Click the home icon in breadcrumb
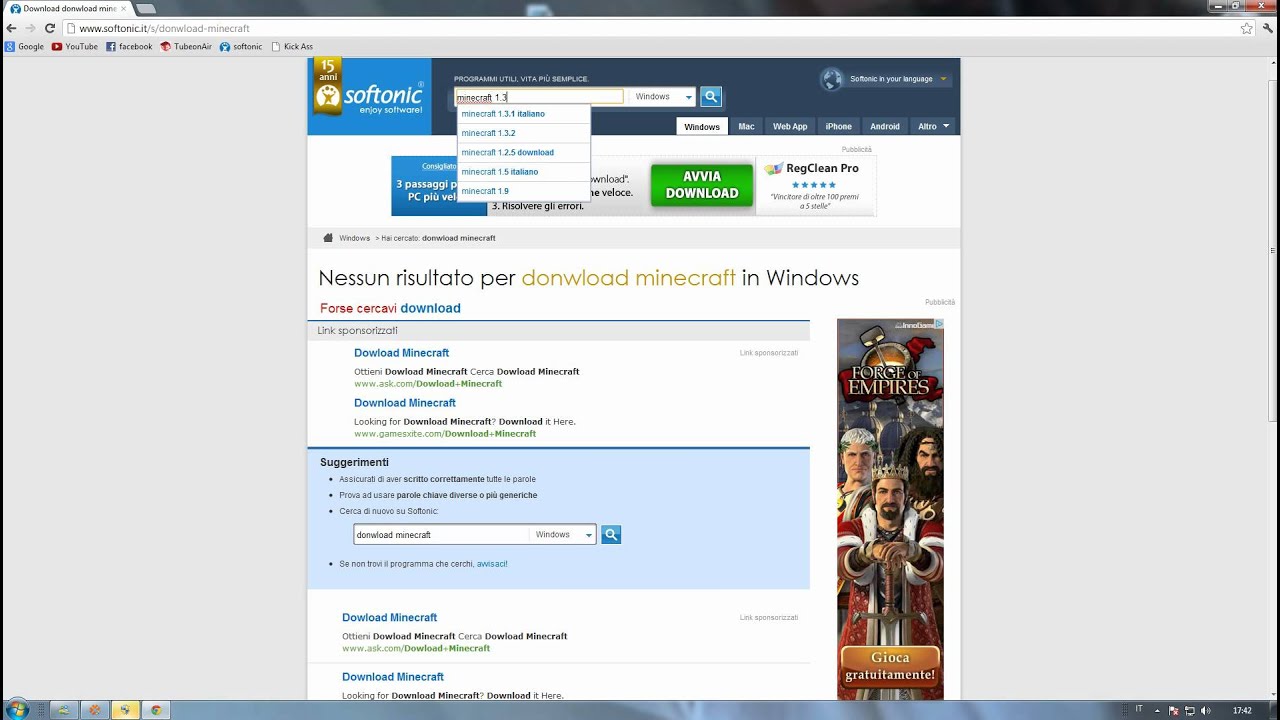The width and height of the screenshot is (1280, 720). click(327, 238)
